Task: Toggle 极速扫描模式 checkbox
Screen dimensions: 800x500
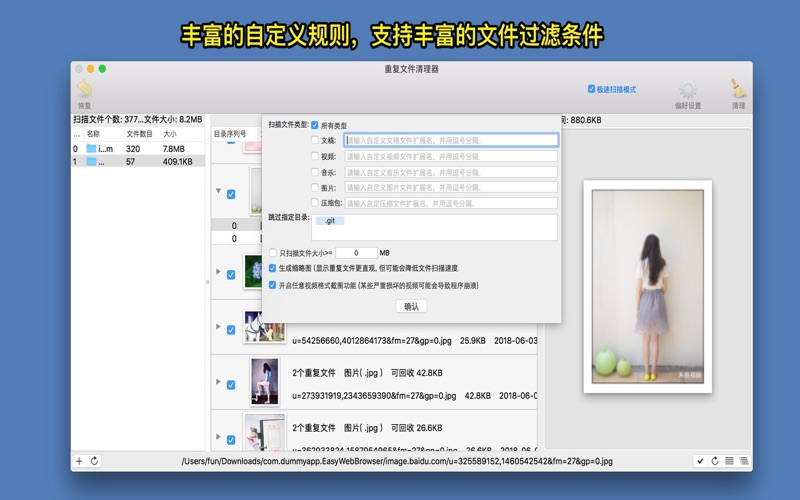Action: pos(591,89)
